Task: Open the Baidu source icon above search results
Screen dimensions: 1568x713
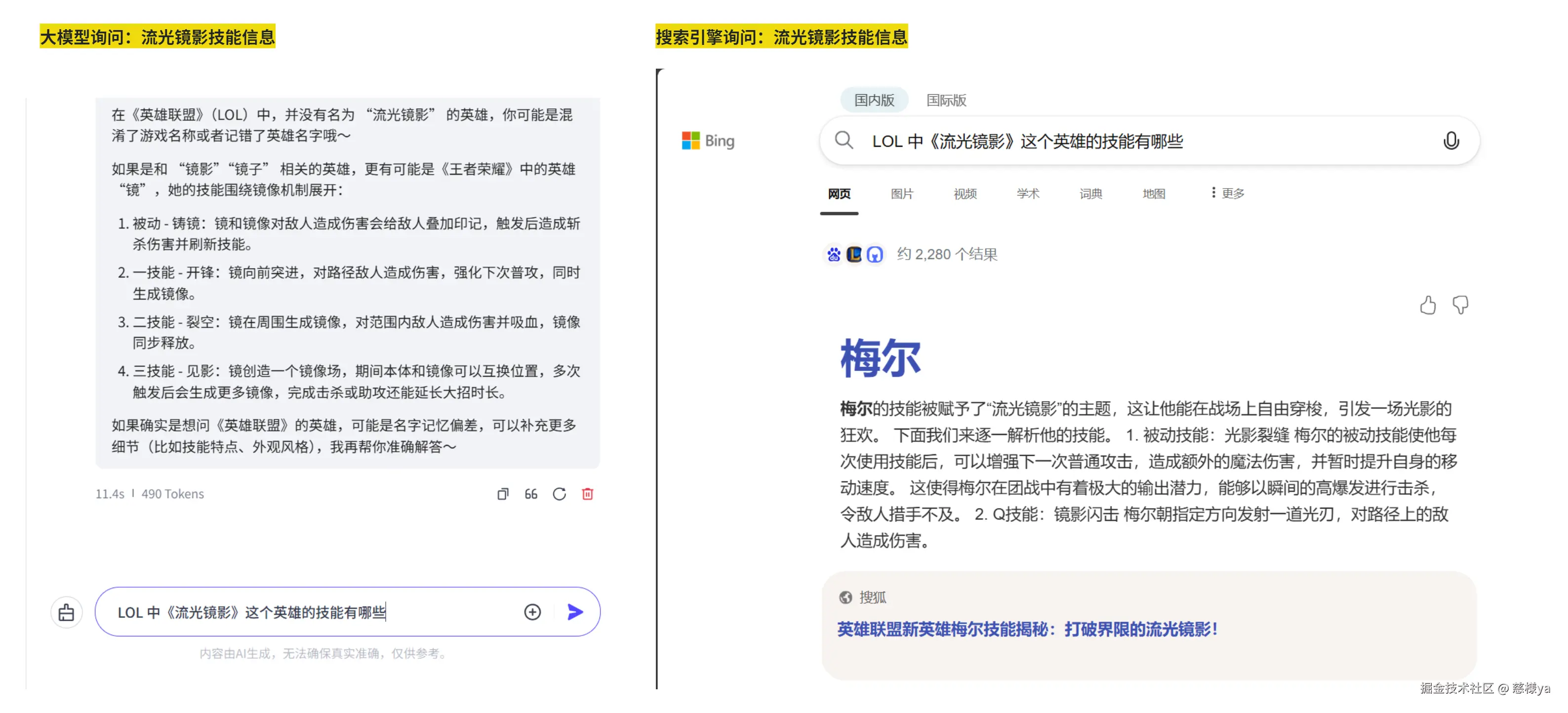Action: click(833, 254)
